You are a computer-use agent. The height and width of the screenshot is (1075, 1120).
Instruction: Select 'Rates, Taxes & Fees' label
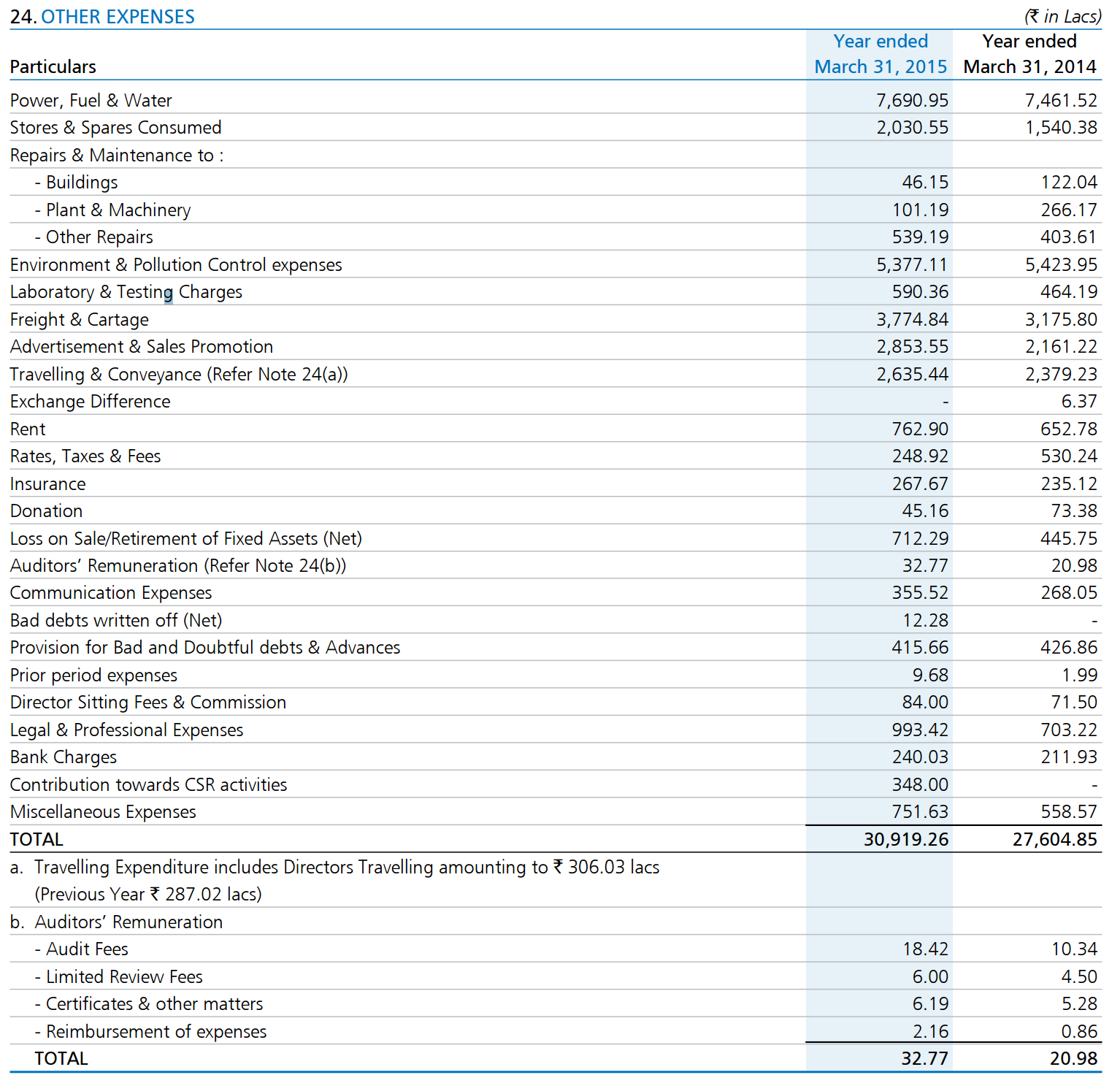pos(85,456)
